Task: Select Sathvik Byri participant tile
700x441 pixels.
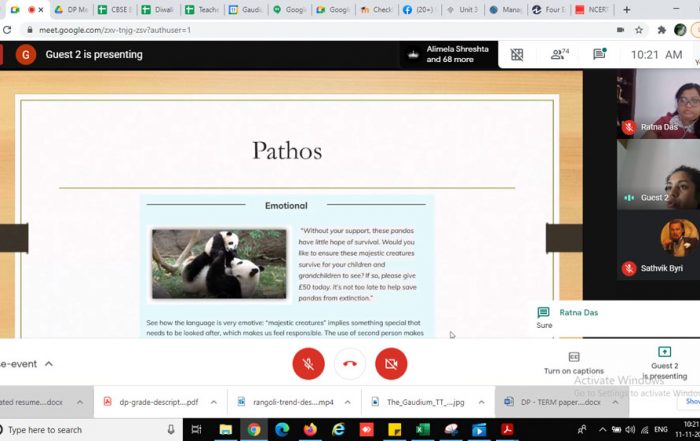Action: point(658,245)
